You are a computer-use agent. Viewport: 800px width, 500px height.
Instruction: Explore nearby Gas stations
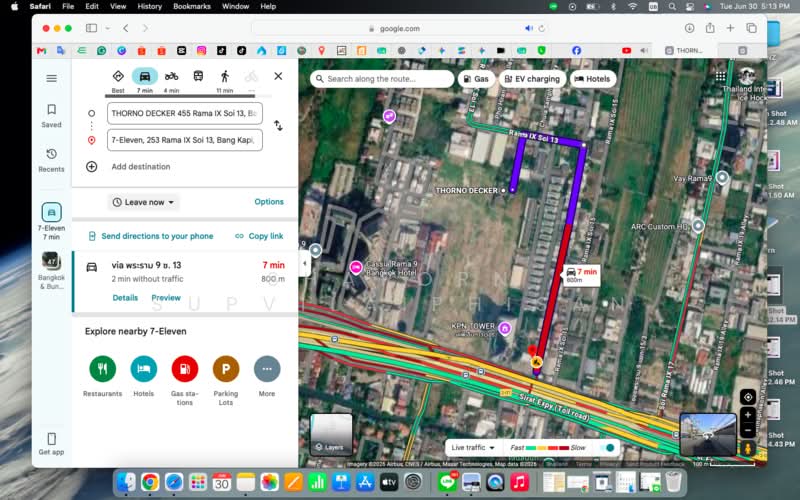(185, 380)
